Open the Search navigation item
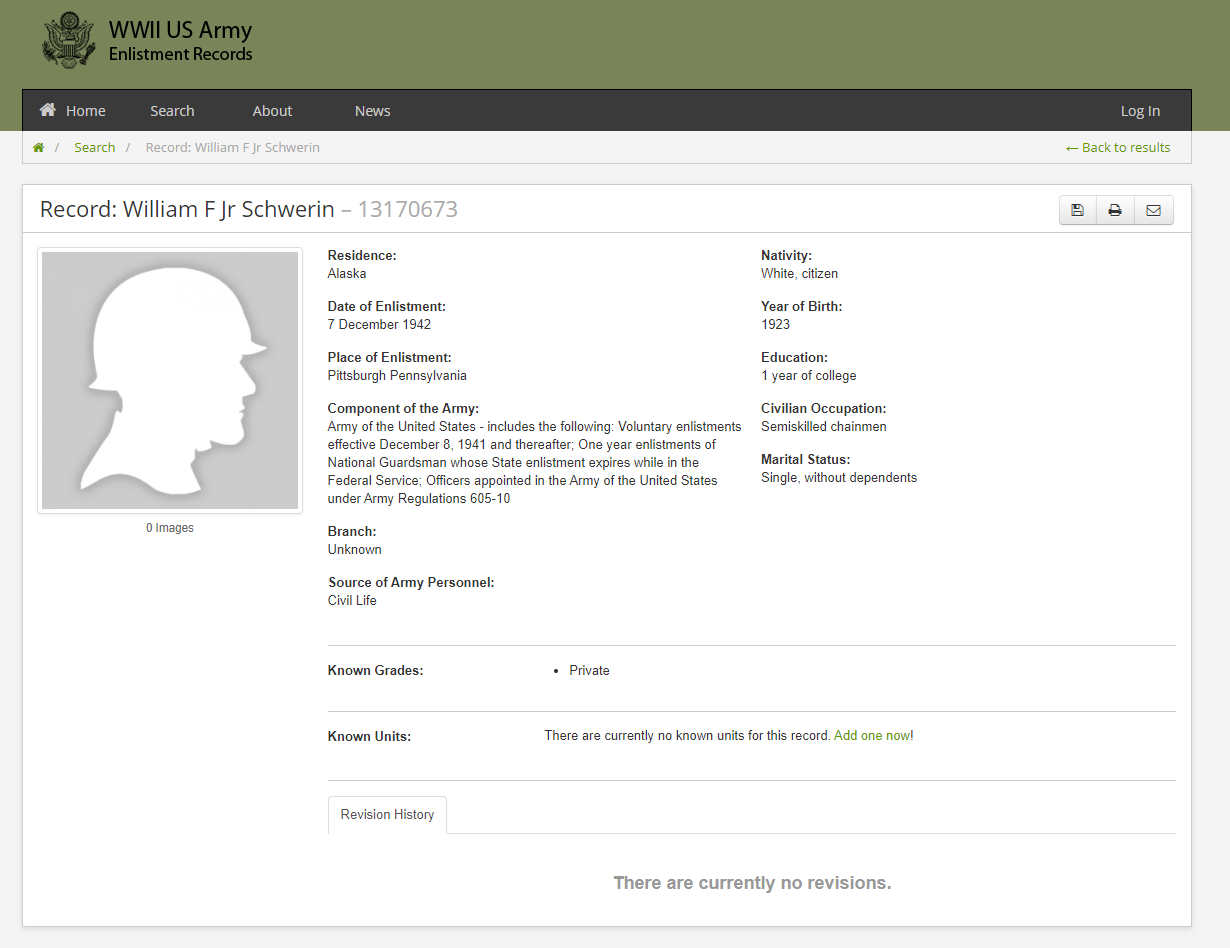 point(172,111)
